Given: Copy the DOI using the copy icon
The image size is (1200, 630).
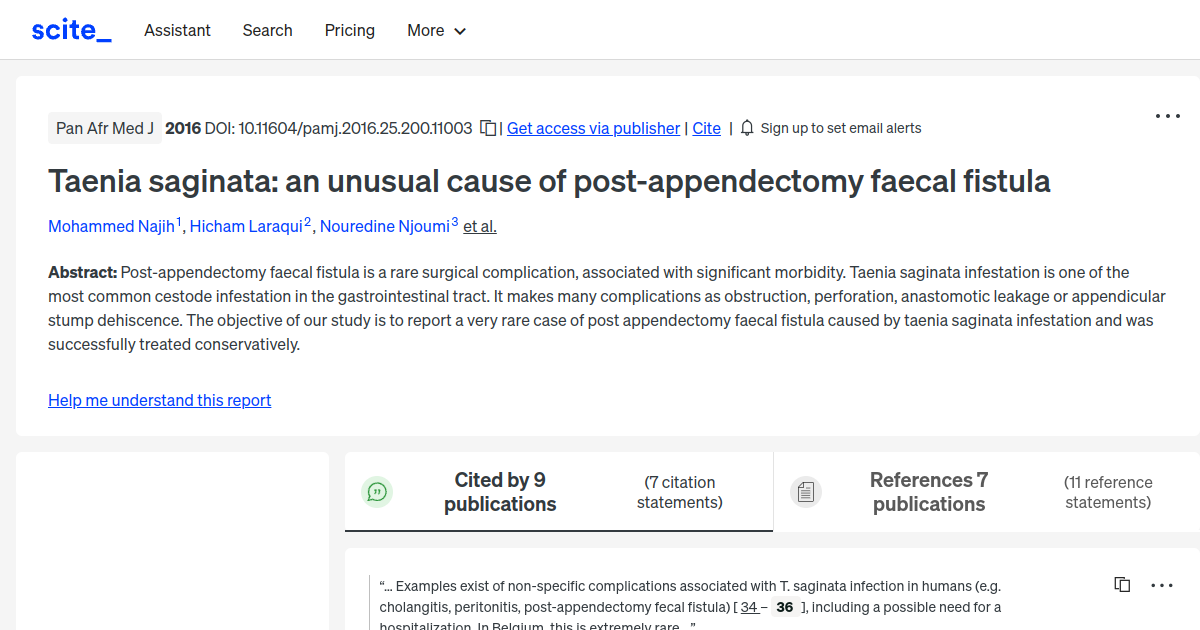Looking at the screenshot, I should pyautogui.click(x=487, y=128).
